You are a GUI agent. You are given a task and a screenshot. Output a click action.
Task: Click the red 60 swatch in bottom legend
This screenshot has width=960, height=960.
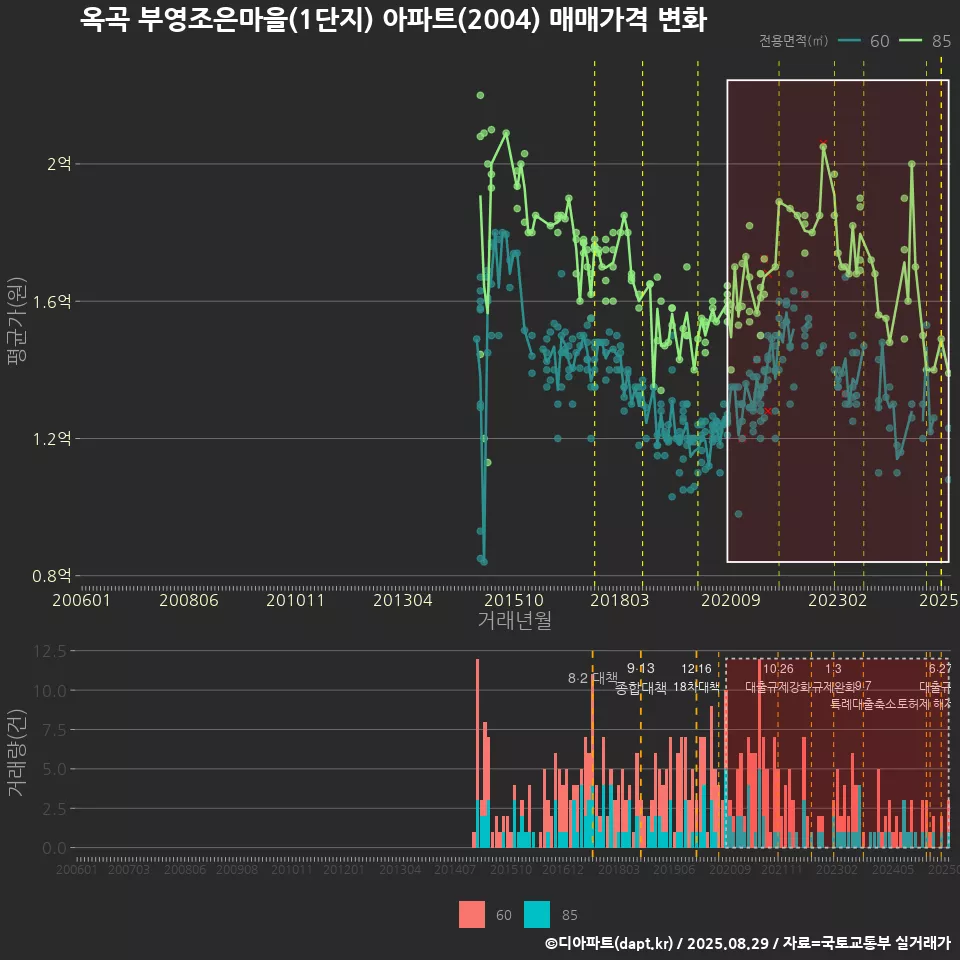[471, 915]
